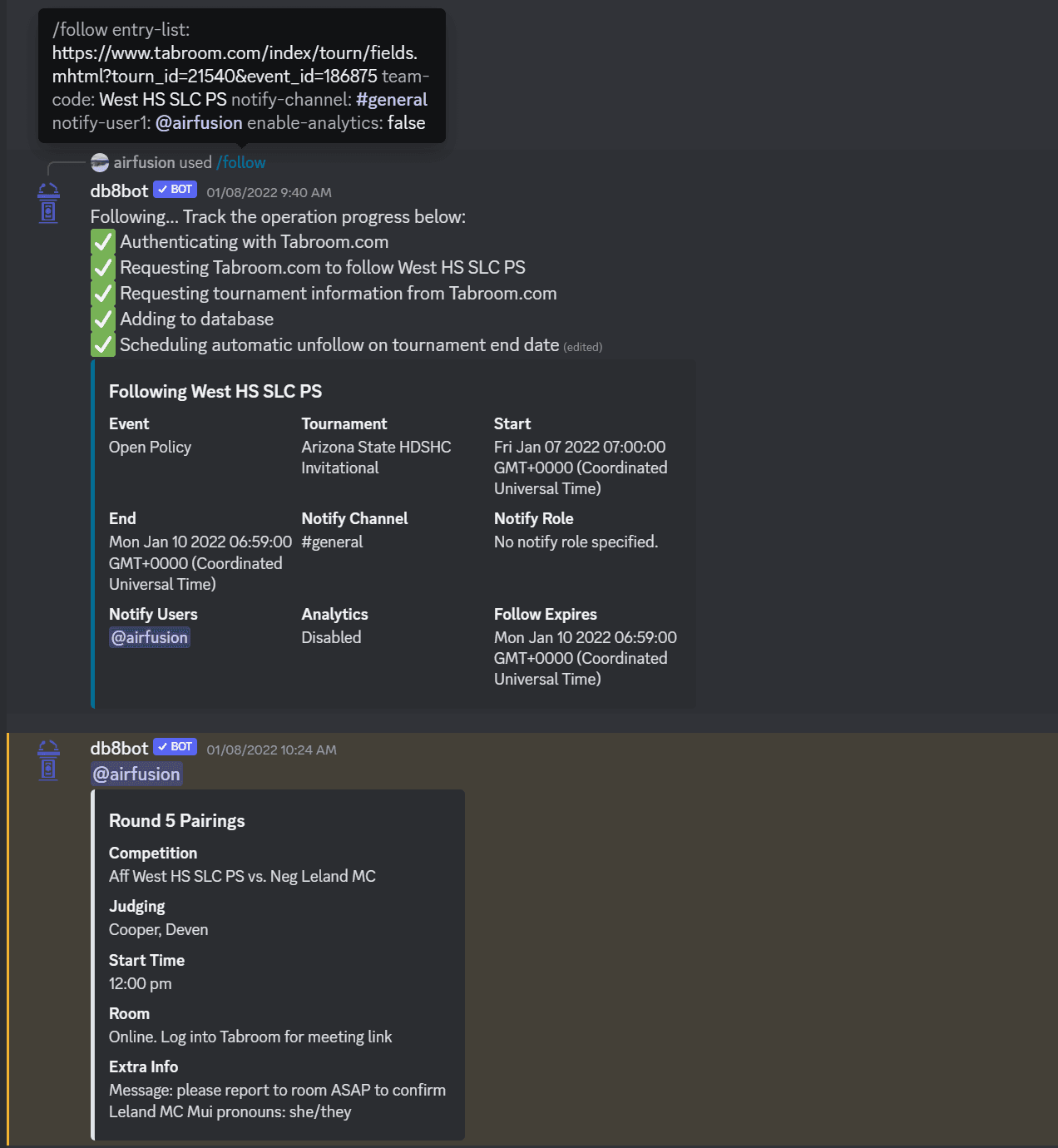Click db8bot username on first message
This screenshot has width=1058, height=1148.
[119, 191]
